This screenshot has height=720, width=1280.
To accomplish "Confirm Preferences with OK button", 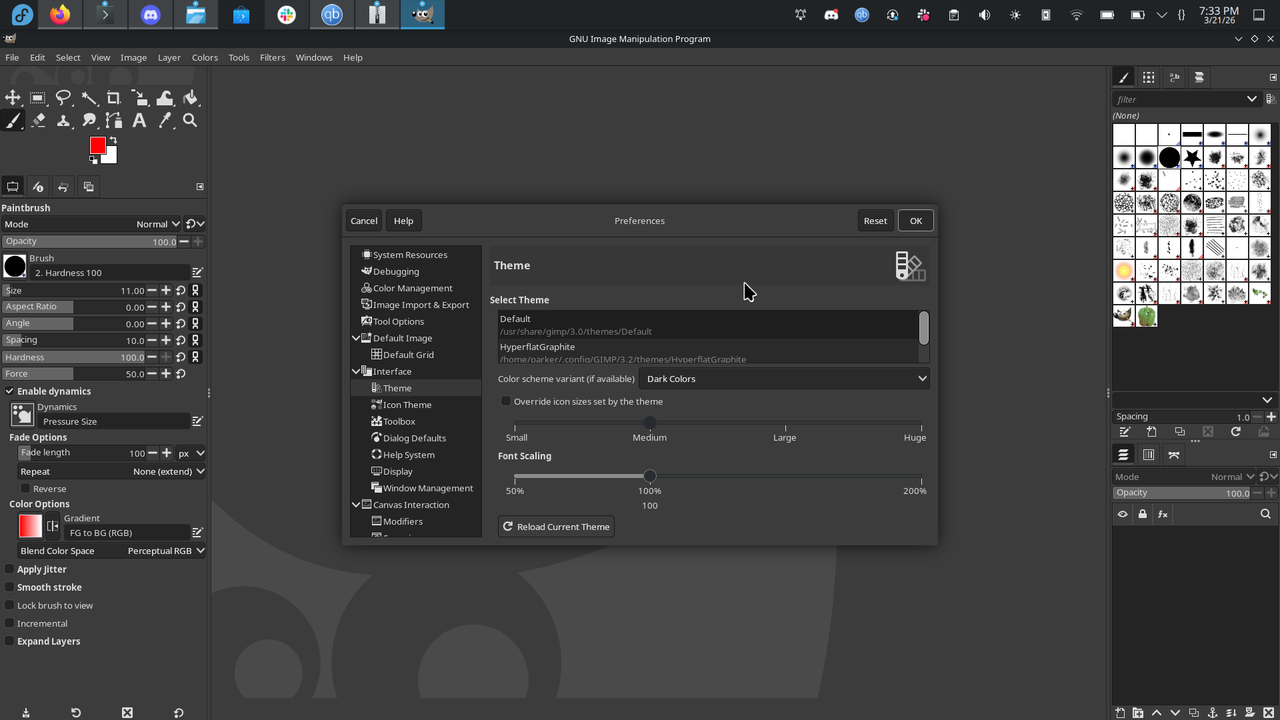I will pyautogui.click(x=916, y=221).
